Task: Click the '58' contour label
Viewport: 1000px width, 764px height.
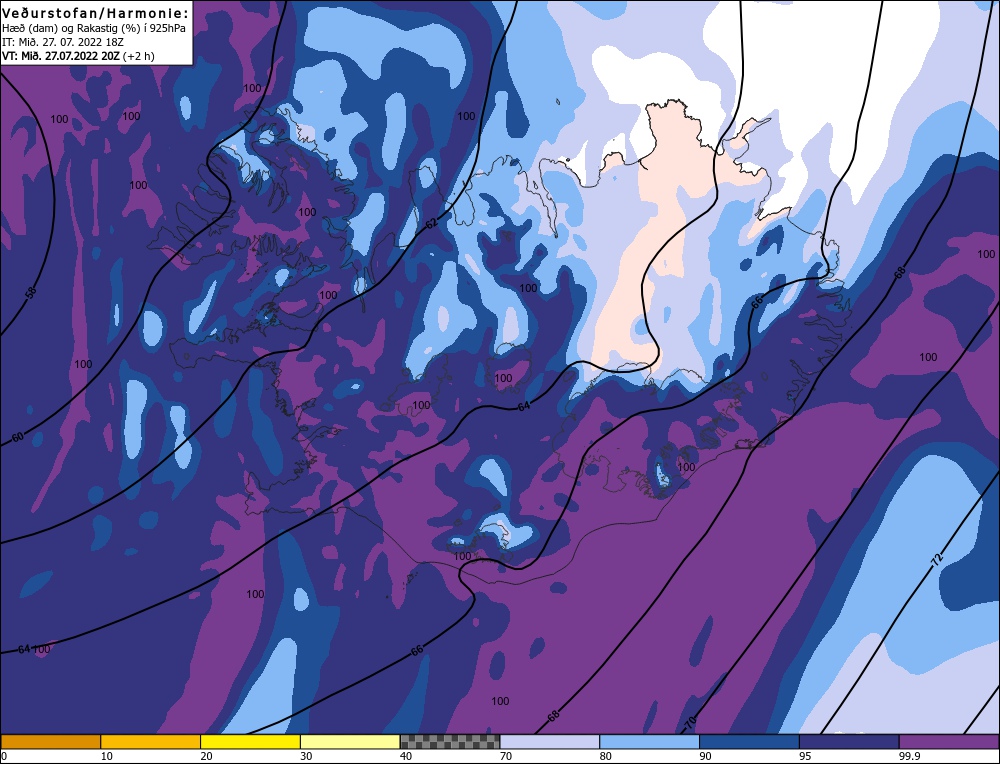Action: 31,293
